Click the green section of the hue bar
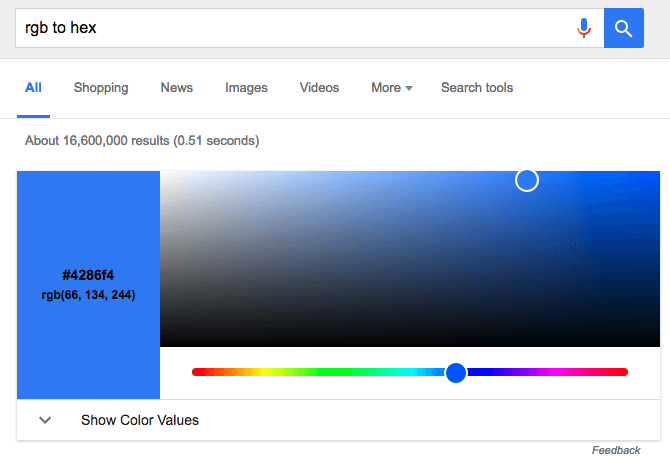Viewport: 670px width, 465px height. 320,372
